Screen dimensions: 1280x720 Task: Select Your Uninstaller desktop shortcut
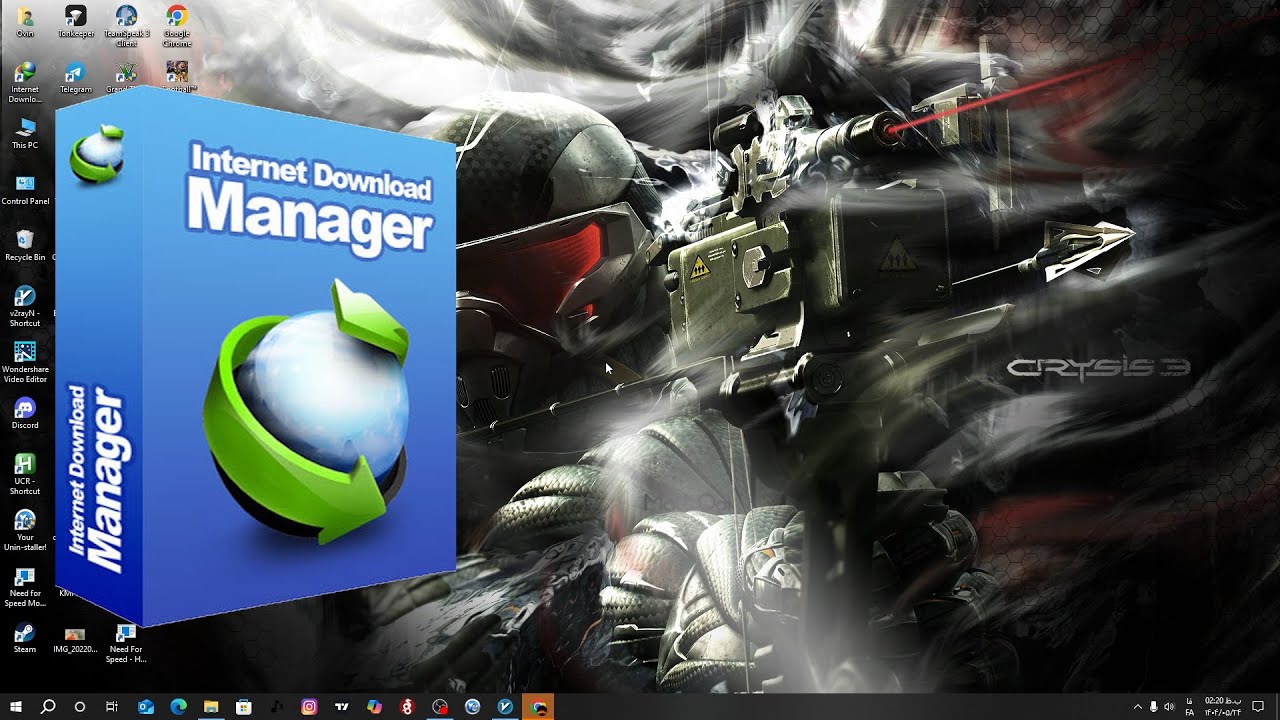pyautogui.click(x=25, y=530)
